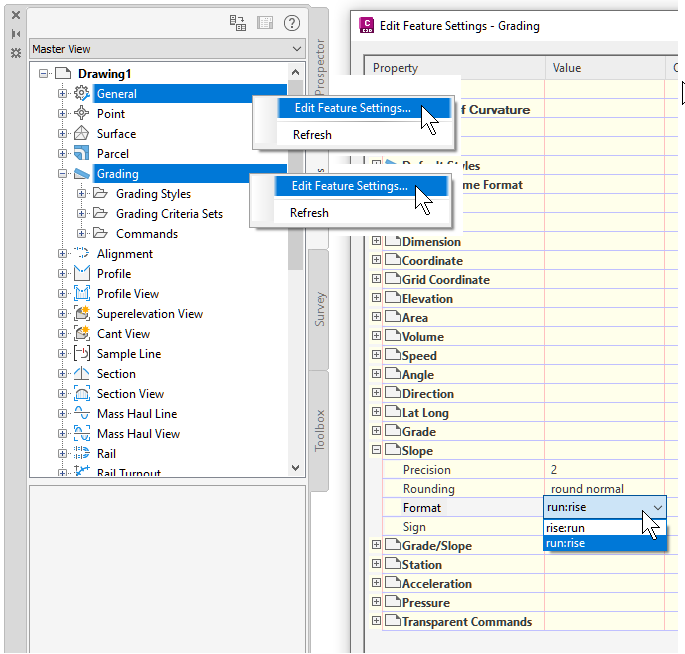Click the Profile View icon

pos(82,294)
